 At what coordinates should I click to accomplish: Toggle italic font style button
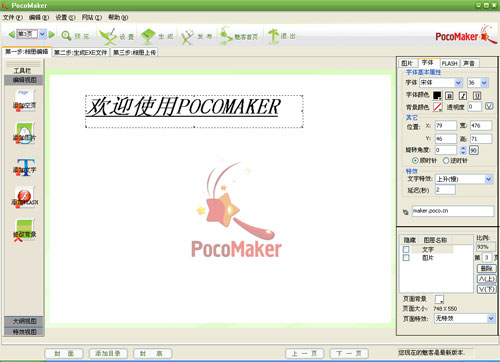click(x=463, y=96)
